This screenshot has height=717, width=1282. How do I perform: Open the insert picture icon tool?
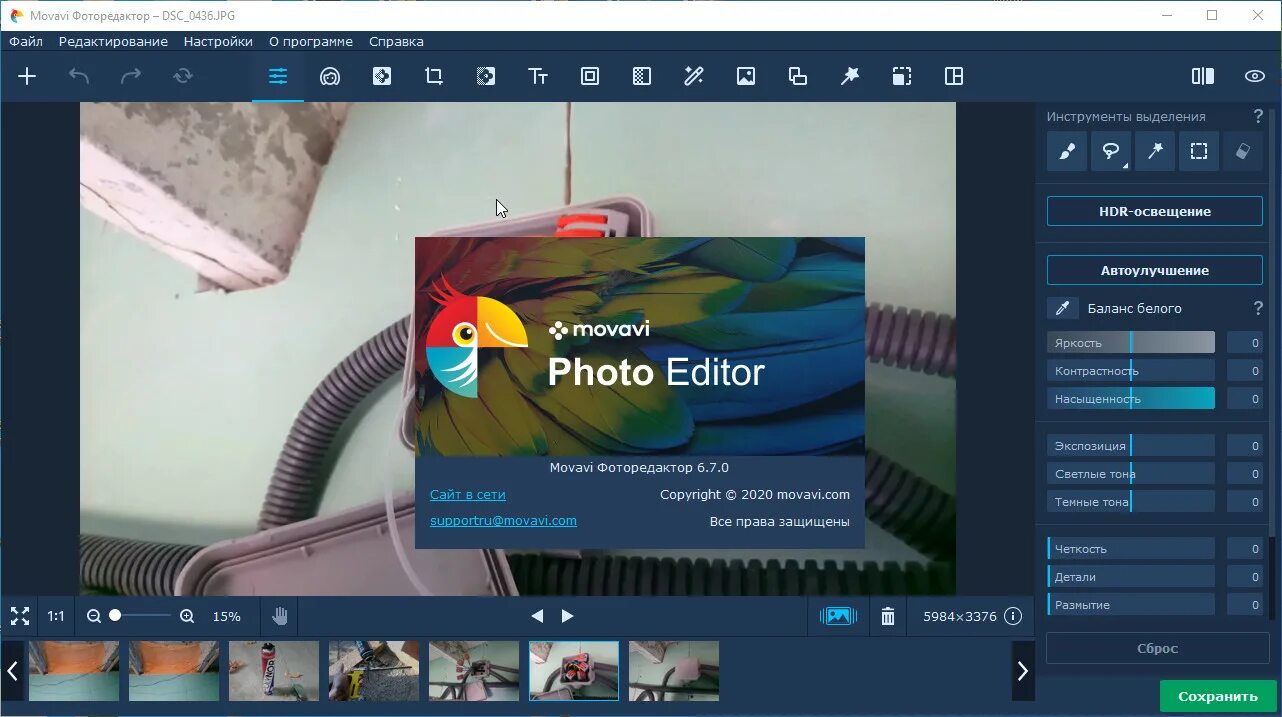(x=746, y=76)
